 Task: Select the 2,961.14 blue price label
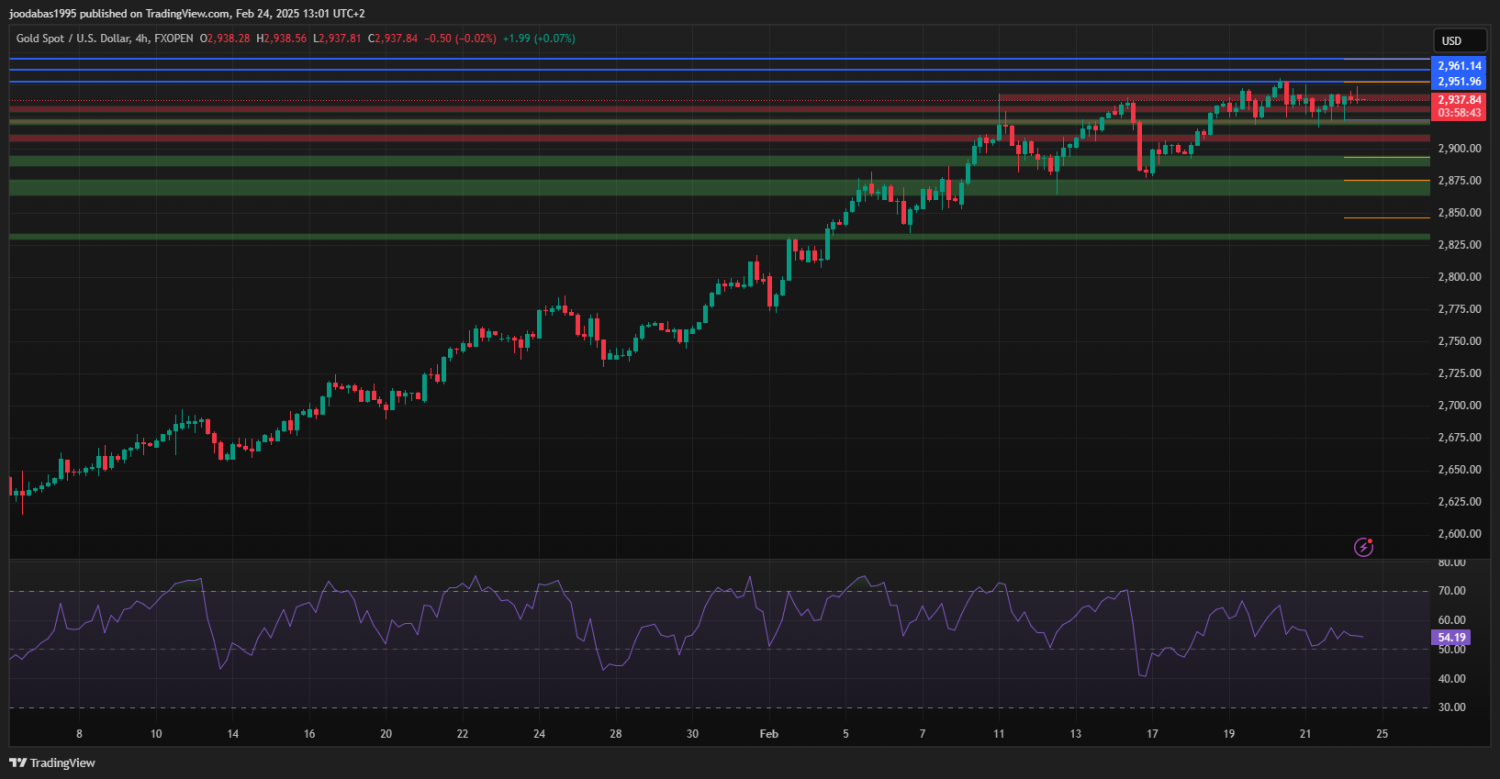point(1459,66)
